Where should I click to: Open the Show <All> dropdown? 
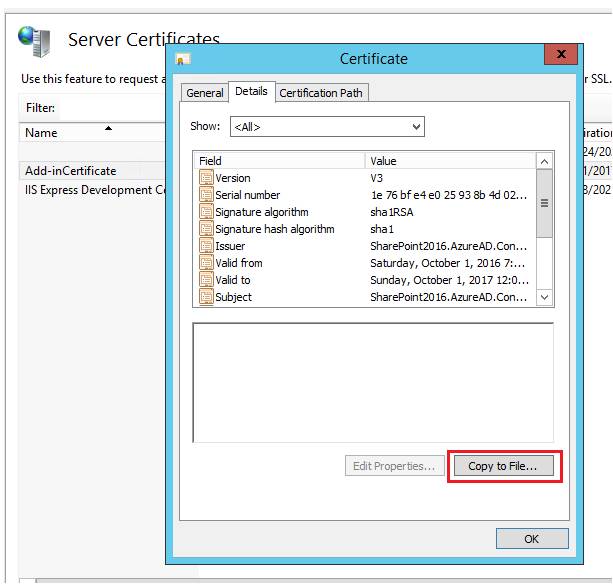pyautogui.click(x=327, y=127)
